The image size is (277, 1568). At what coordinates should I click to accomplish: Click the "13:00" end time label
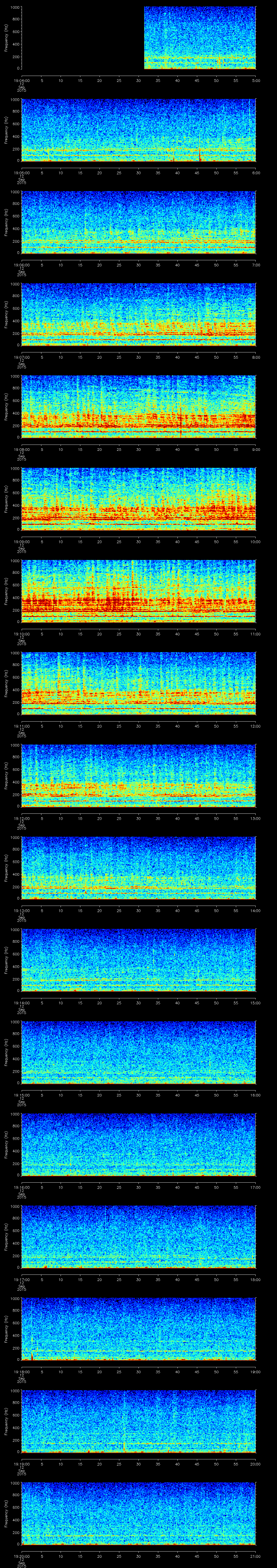pyautogui.click(x=256, y=818)
